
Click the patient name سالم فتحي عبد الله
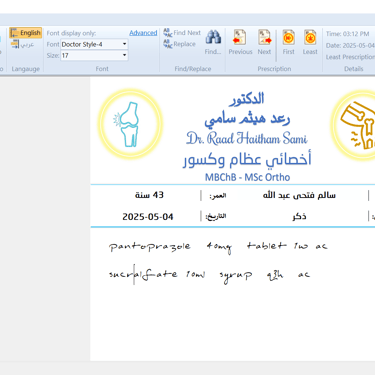pos(299,195)
